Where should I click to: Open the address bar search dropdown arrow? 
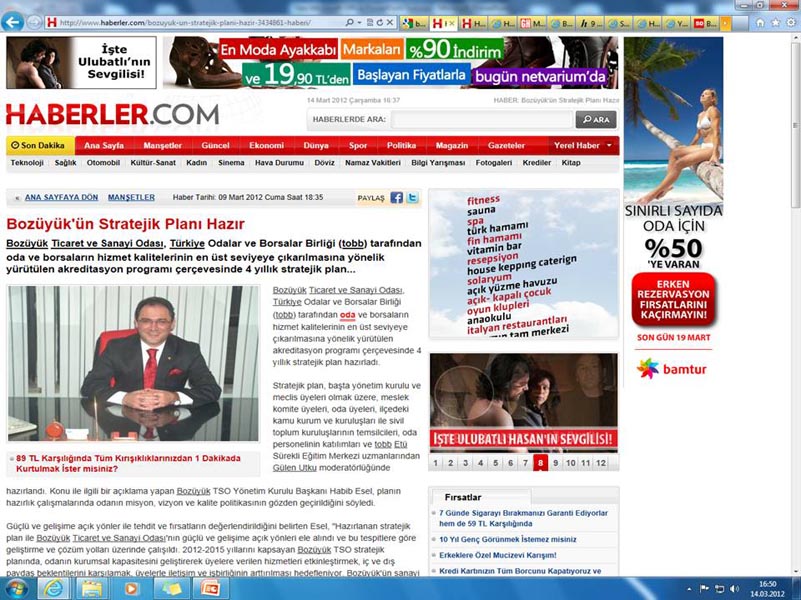point(359,22)
